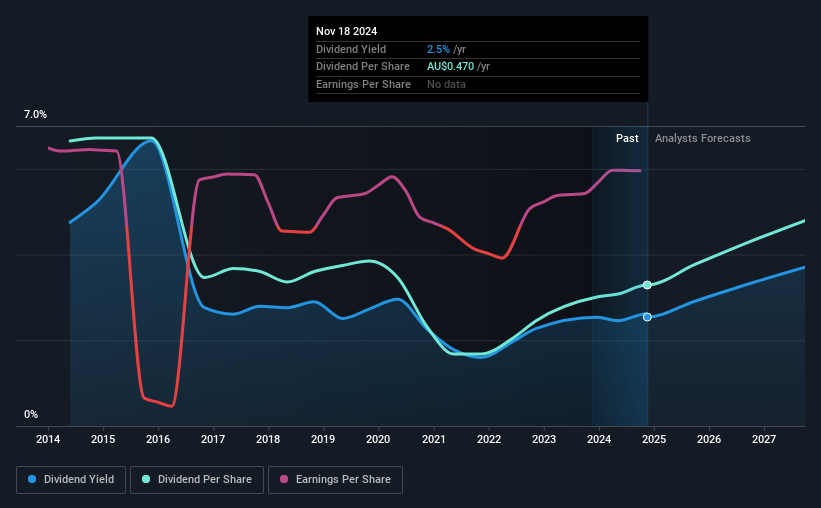Click the 2026 x-axis year label
The image size is (821, 508).
709,439
